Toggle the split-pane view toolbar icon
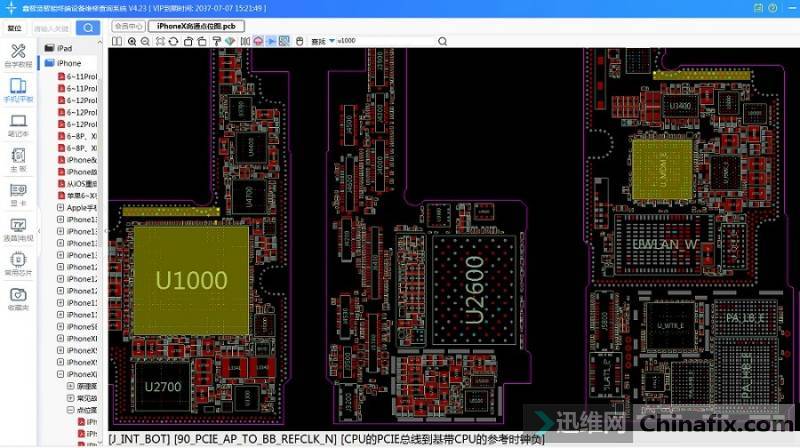Image resolution: width=800 pixels, height=448 pixels. click(x=117, y=41)
